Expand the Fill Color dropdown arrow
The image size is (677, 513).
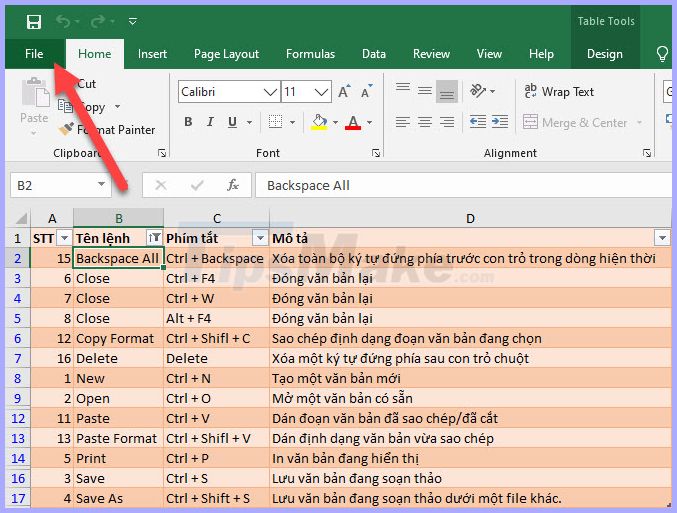pyautogui.click(x=335, y=123)
